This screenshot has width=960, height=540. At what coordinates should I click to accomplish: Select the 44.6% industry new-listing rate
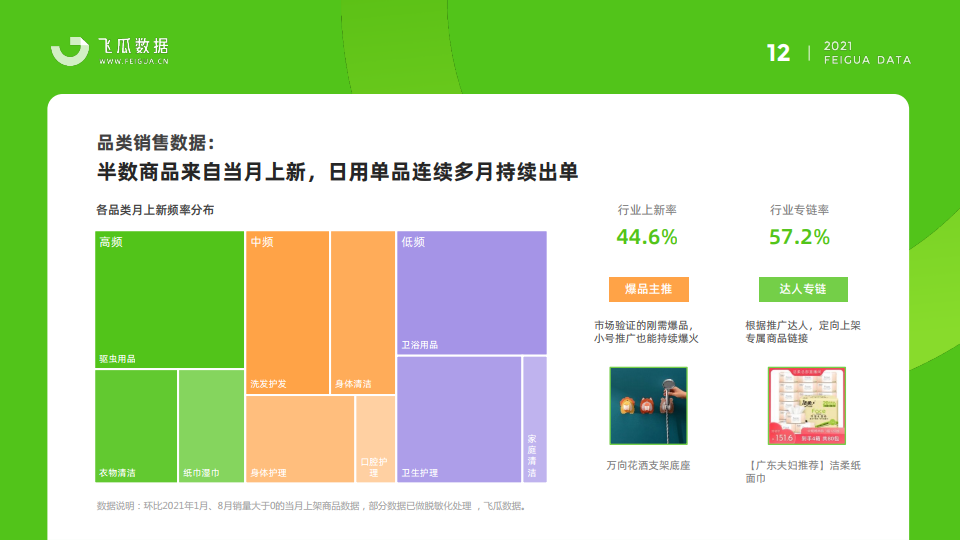point(647,237)
